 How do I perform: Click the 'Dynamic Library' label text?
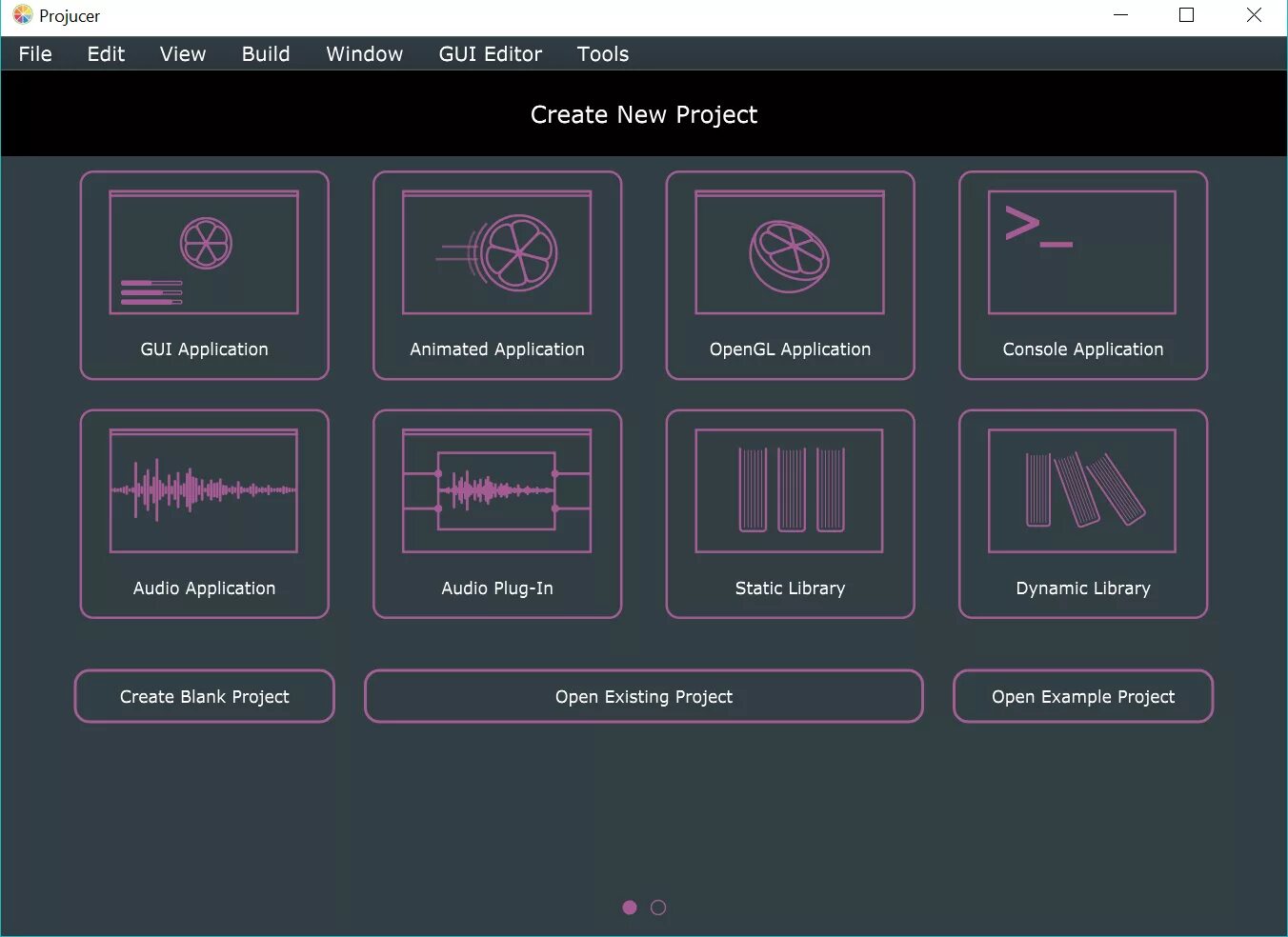[1083, 588]
